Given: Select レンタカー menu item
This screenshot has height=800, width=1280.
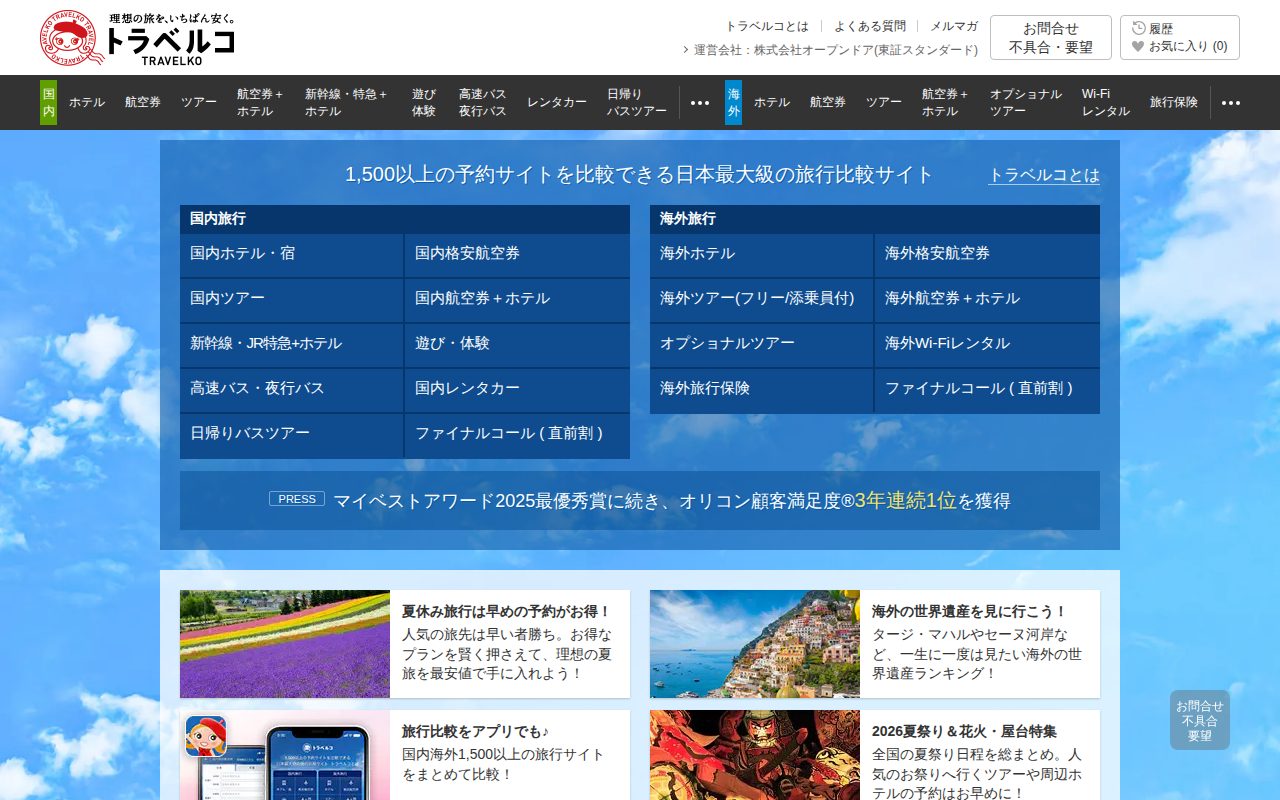Looking at the screenshot, I should (557, 102).
